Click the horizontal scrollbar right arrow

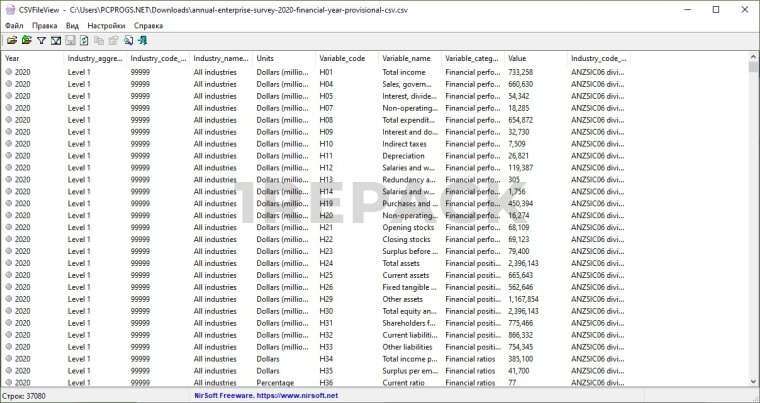[741, 382]
